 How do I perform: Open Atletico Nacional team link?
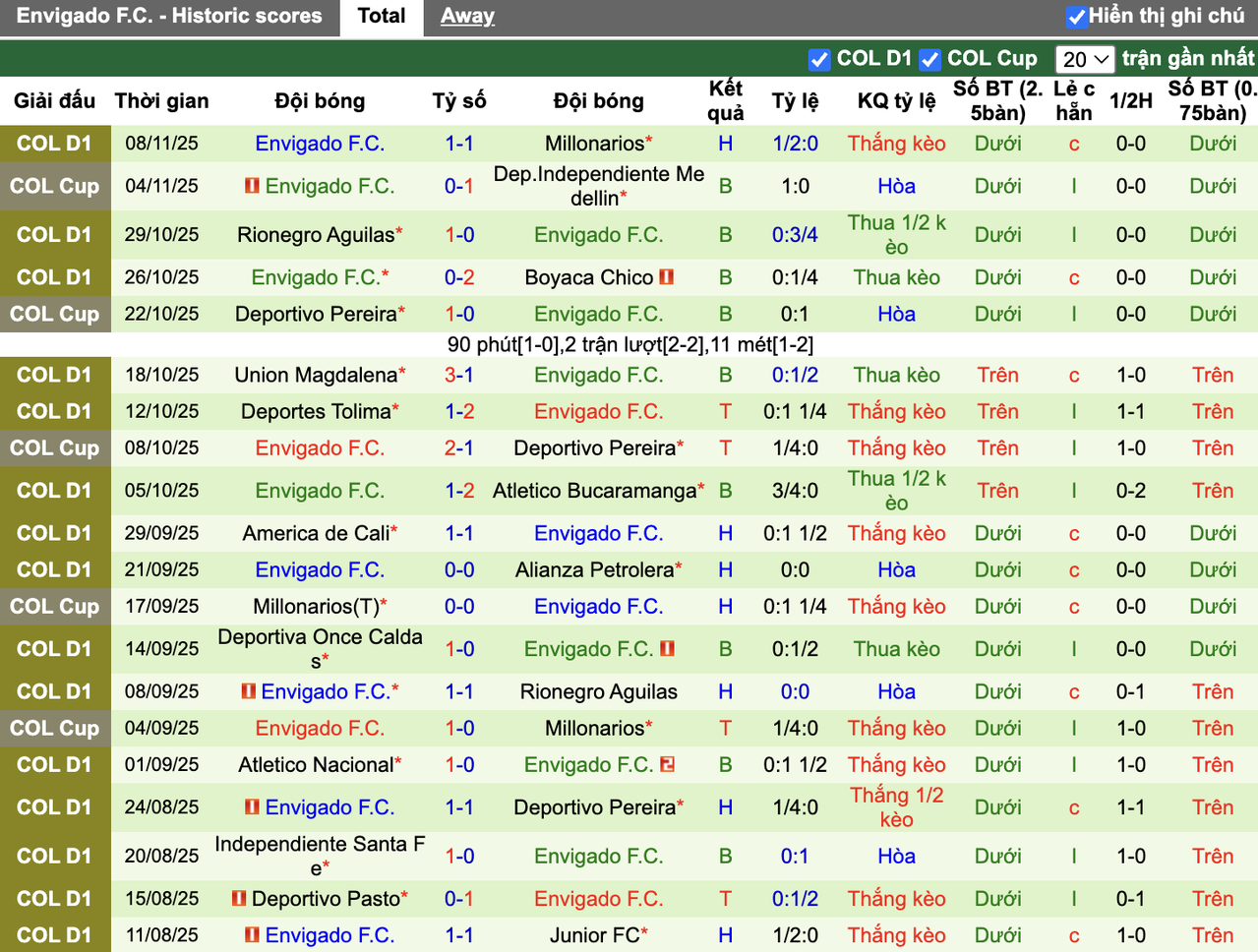pos(316,764)
